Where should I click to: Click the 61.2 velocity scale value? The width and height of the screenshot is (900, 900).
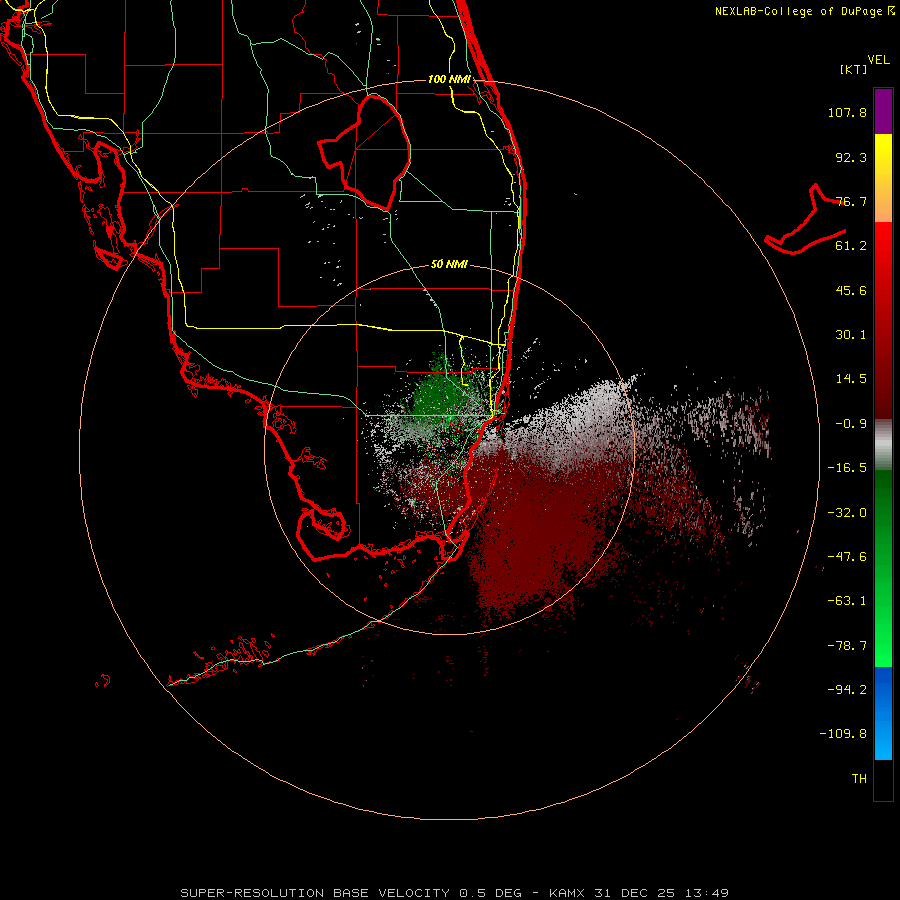click(851, 246)
